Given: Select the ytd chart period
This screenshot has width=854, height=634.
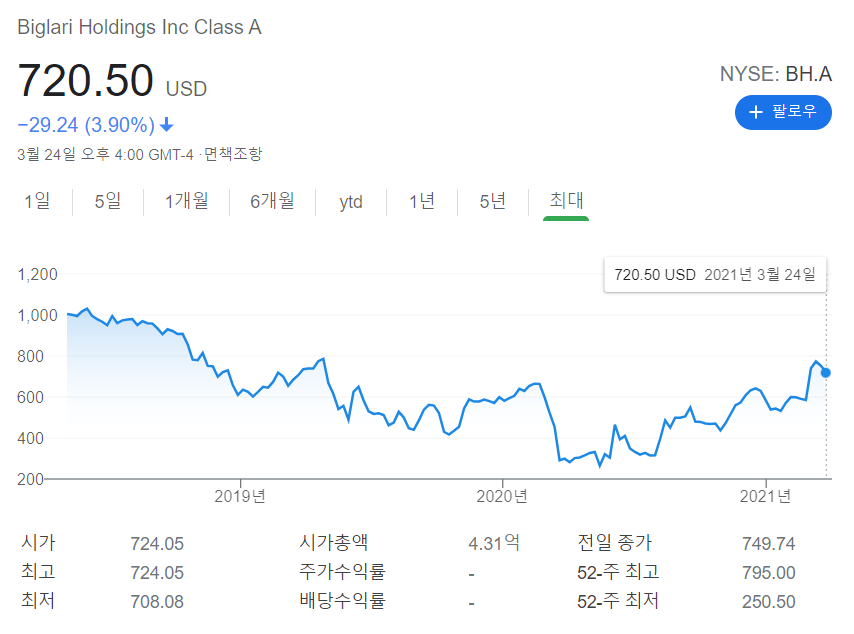Looking at the screenshot, I should pyautogui.click(x=350, y=201).
